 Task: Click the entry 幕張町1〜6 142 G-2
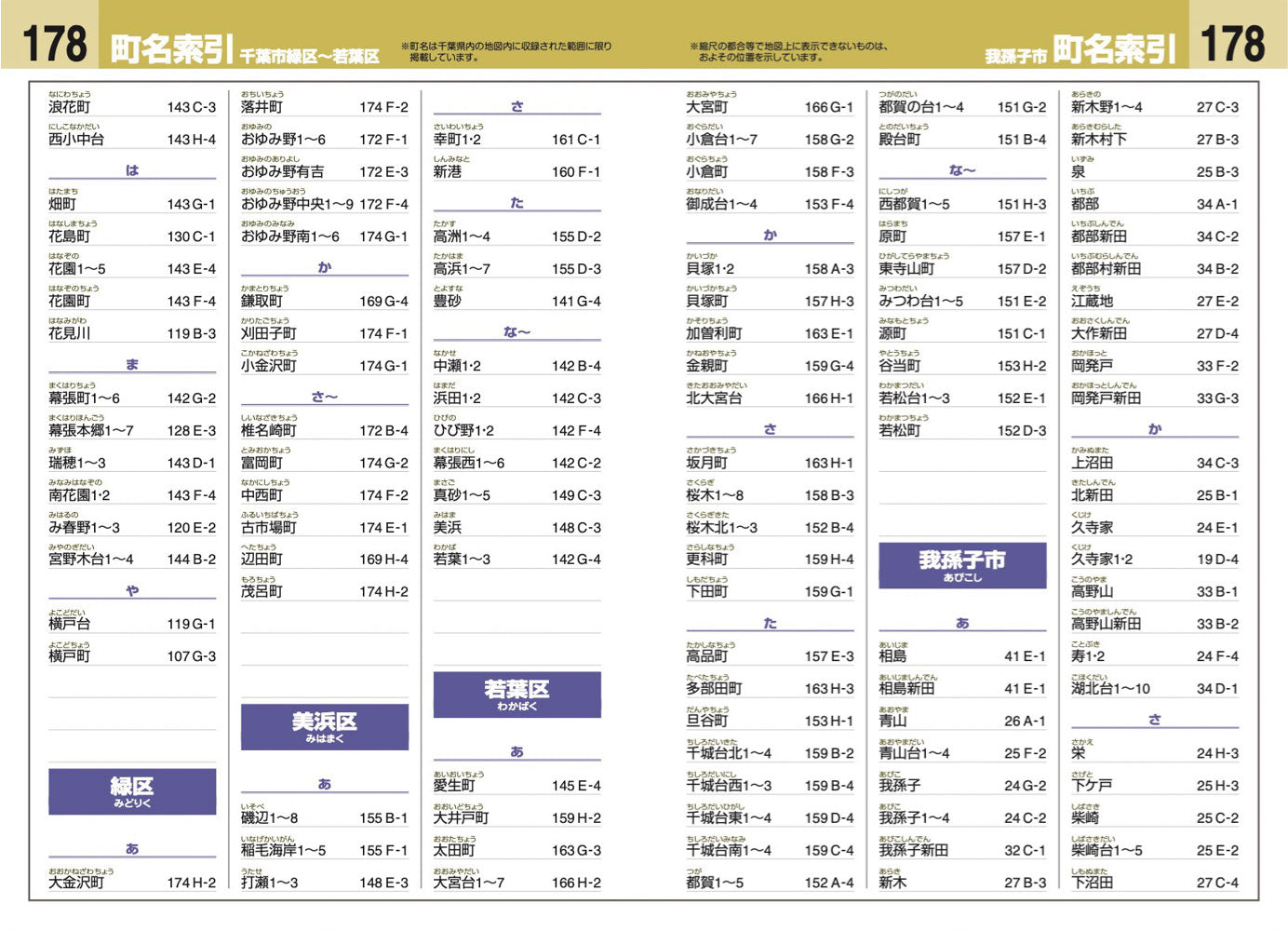pyautogui.click(x=130, y=397)
